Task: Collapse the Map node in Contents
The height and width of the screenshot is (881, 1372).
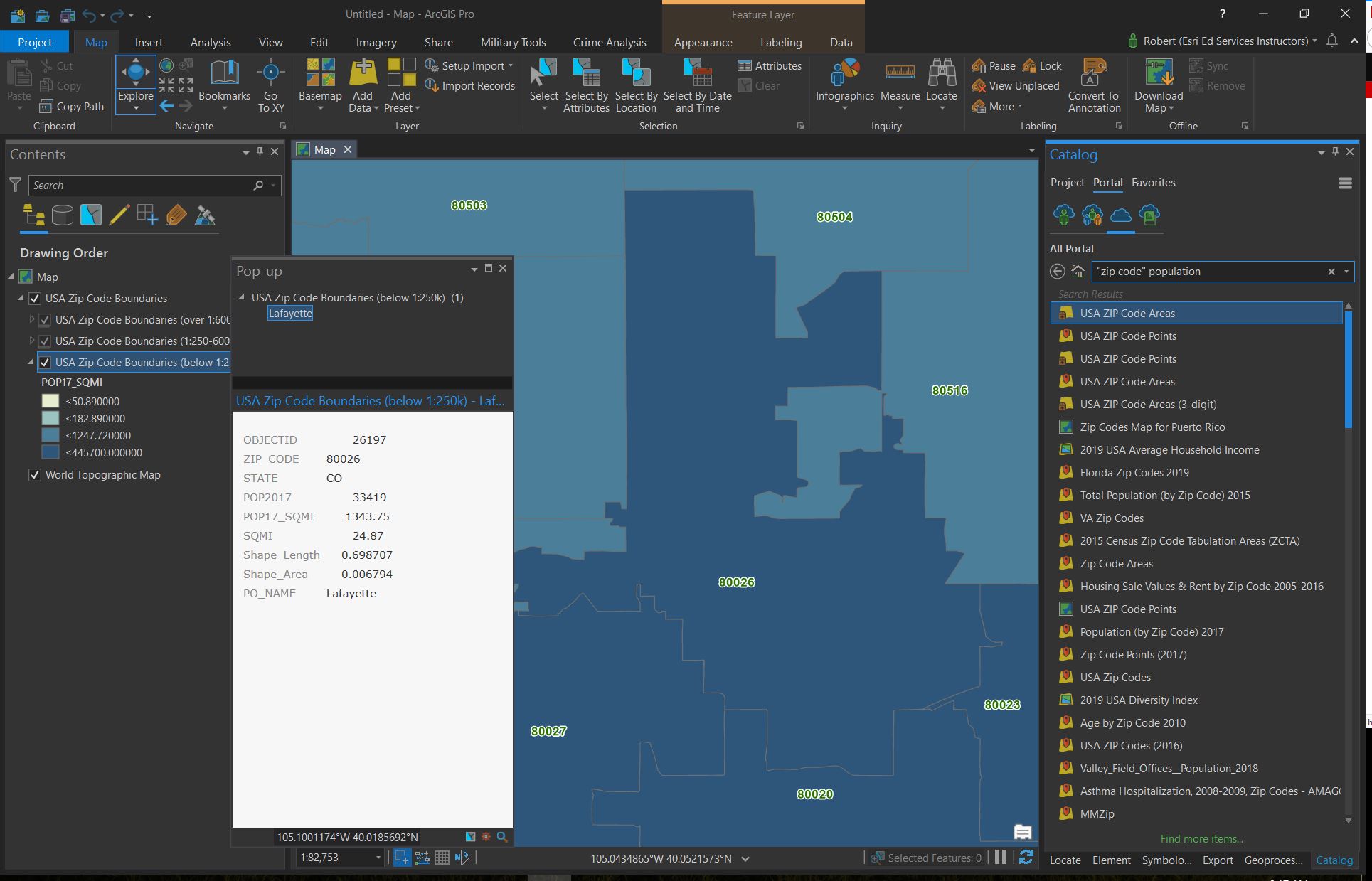Action: click(x=11, y=277)
